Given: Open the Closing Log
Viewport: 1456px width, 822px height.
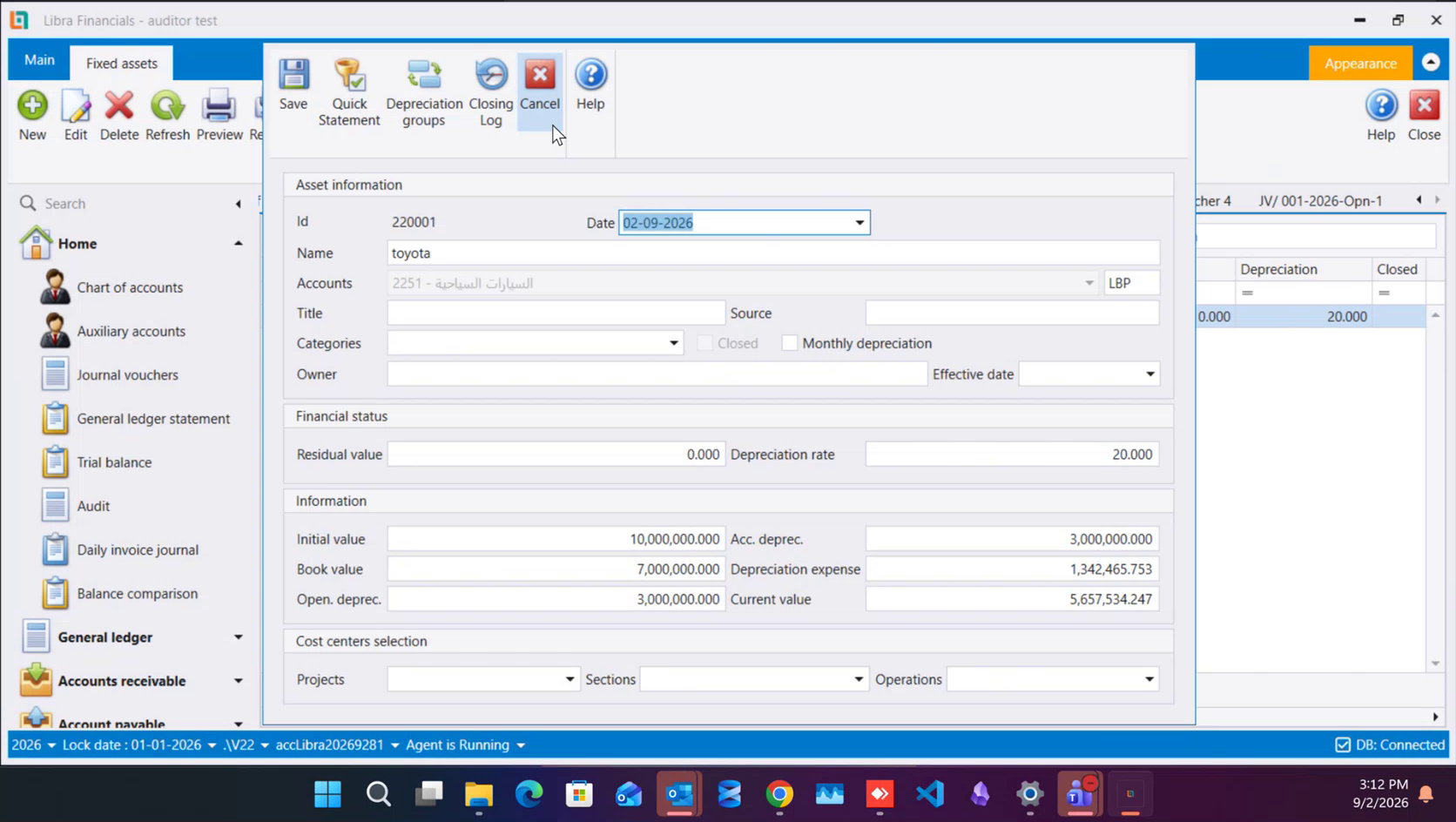Looking at the screenshot, I should [491, 92].
